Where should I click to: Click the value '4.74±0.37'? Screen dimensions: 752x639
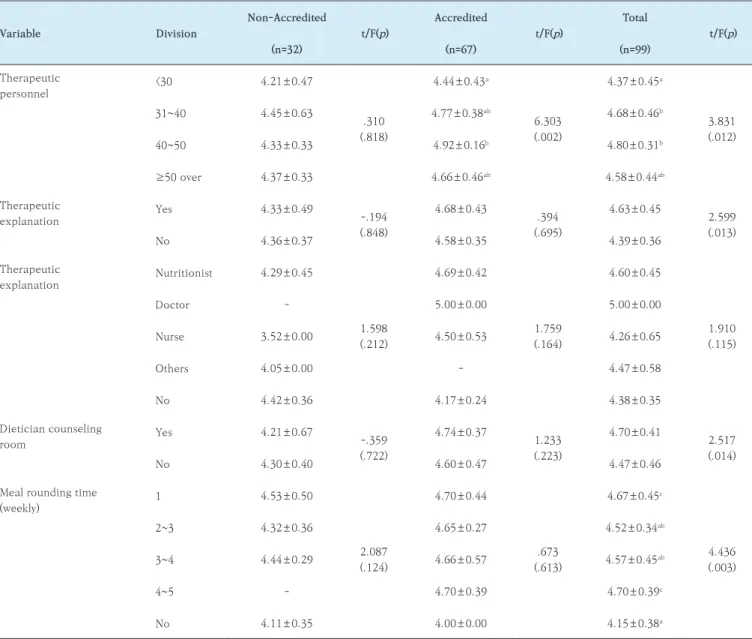pyautogui.click(x=461, y=432)
